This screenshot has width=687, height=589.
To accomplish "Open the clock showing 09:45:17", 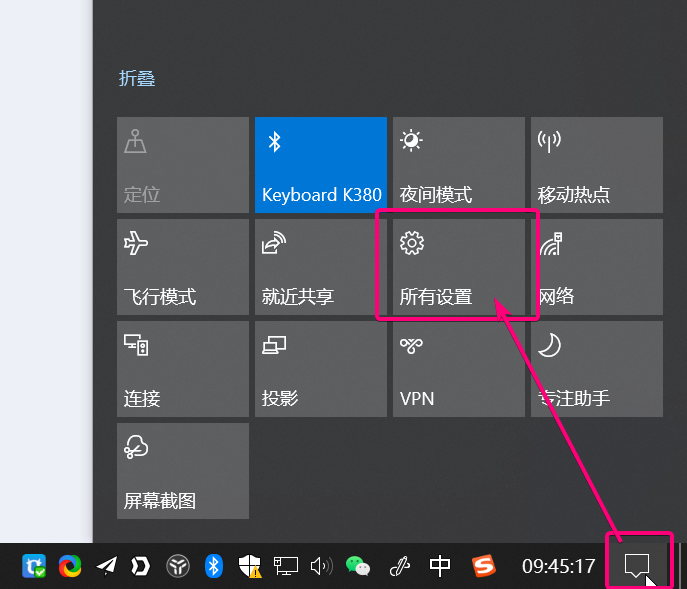I will [558, 566].
